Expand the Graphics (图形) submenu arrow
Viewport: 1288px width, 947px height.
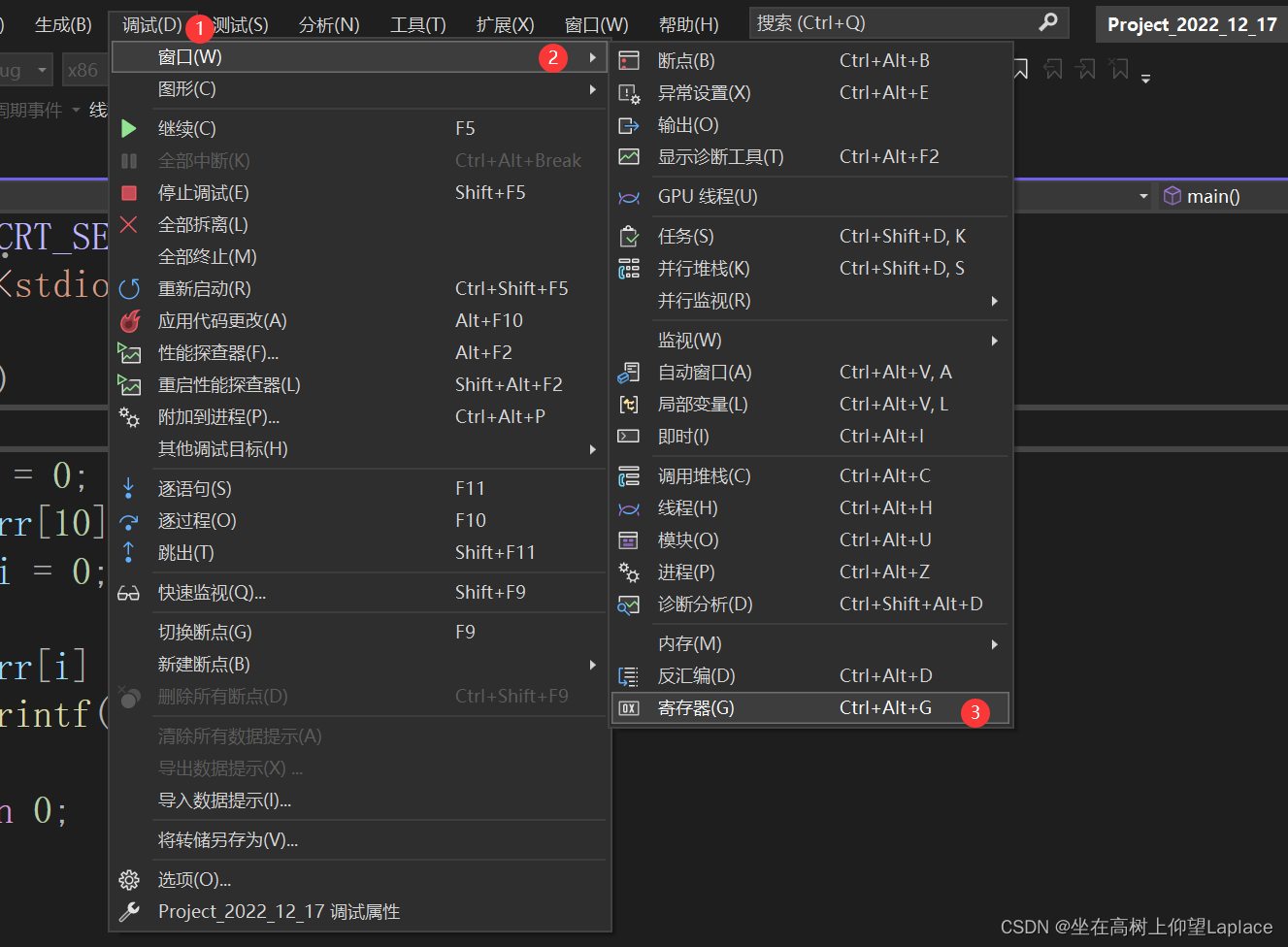click(x=592, y=89)
